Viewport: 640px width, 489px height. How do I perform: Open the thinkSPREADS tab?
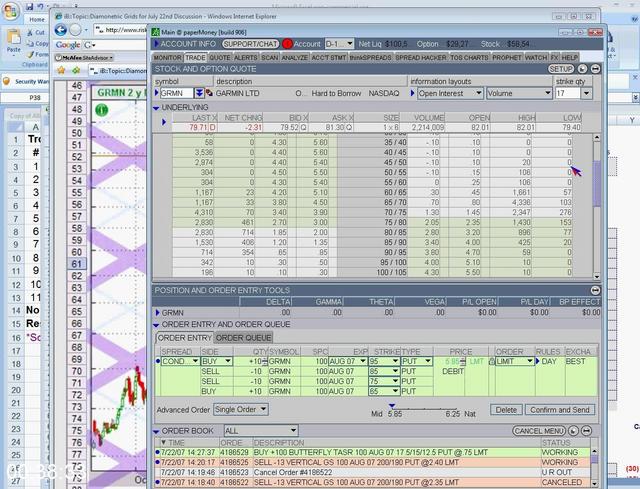[370, 58]
